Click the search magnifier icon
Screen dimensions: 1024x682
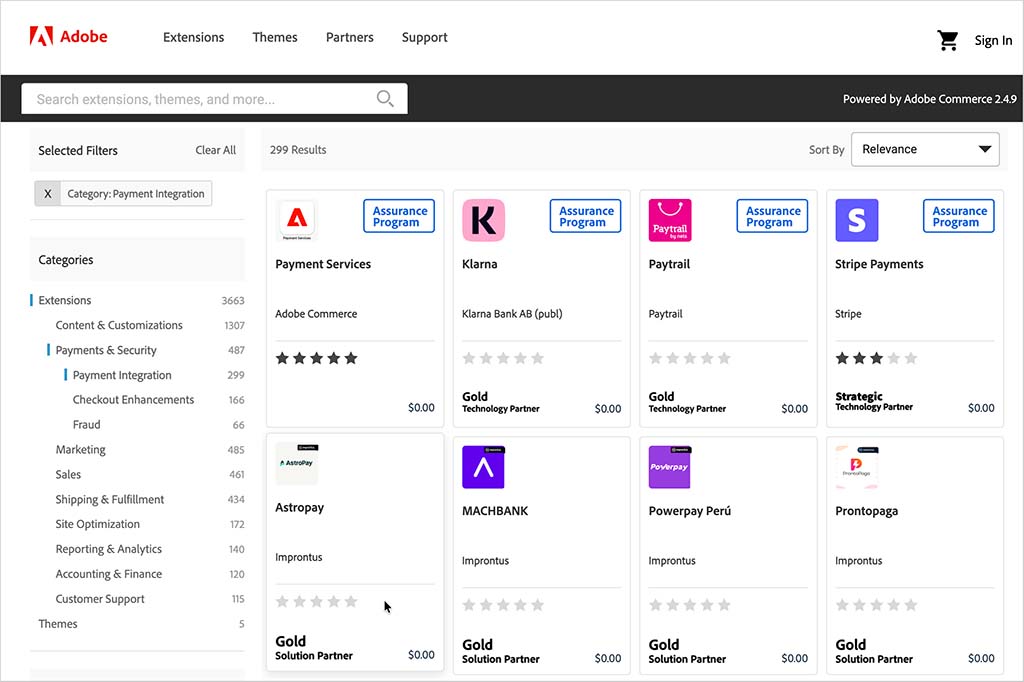(x=385, y=99)
